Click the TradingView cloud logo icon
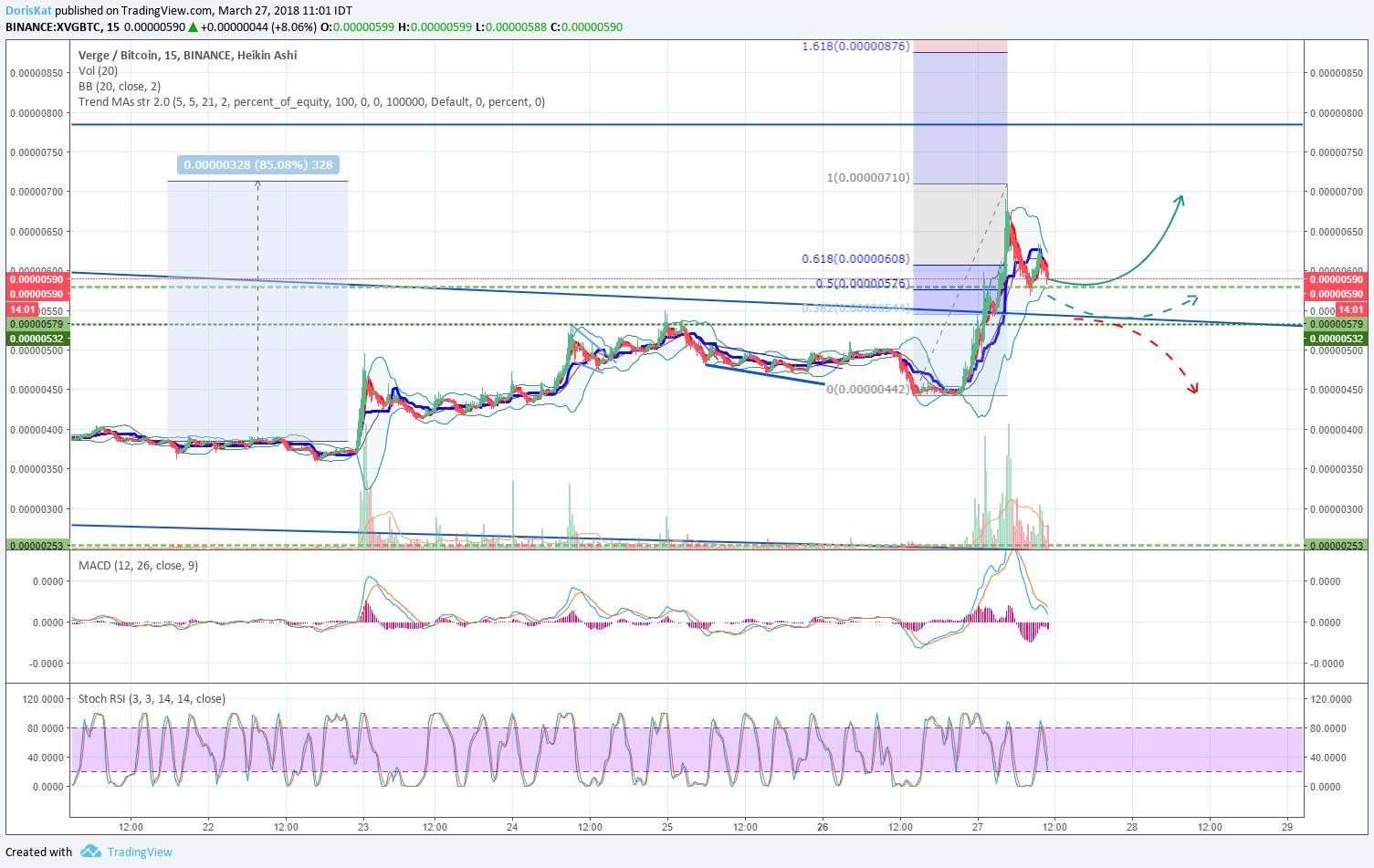Image resolution: width=1374 pixels, height=868 pixels. [90, 852]
